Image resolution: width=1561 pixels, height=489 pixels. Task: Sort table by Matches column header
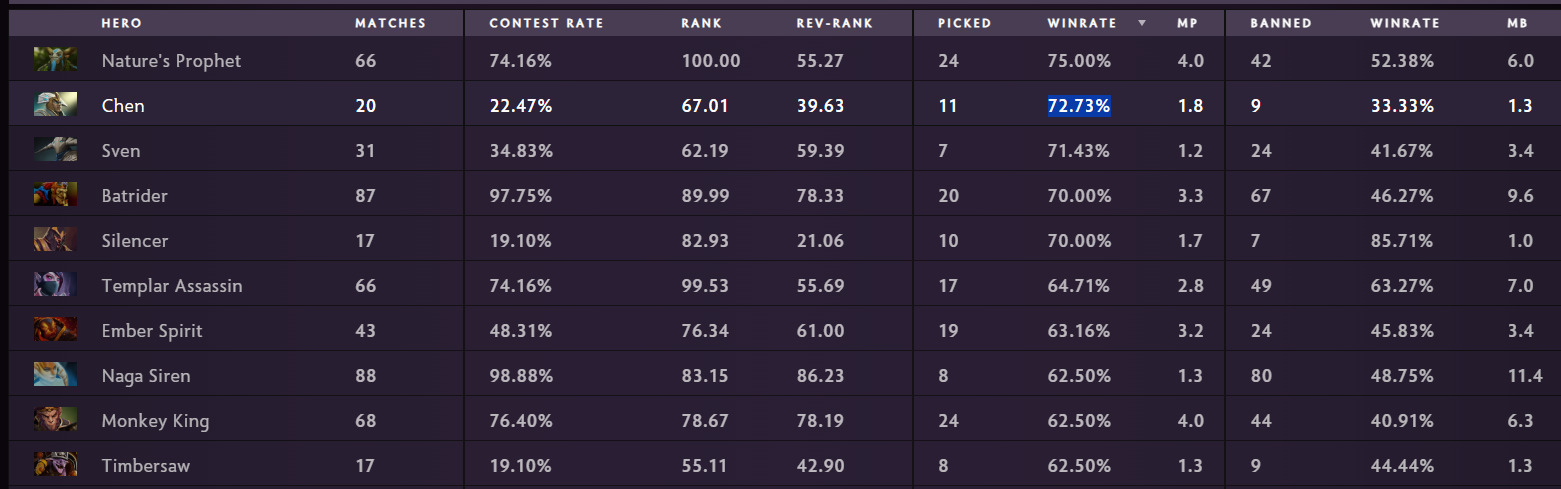coord(390,23)
